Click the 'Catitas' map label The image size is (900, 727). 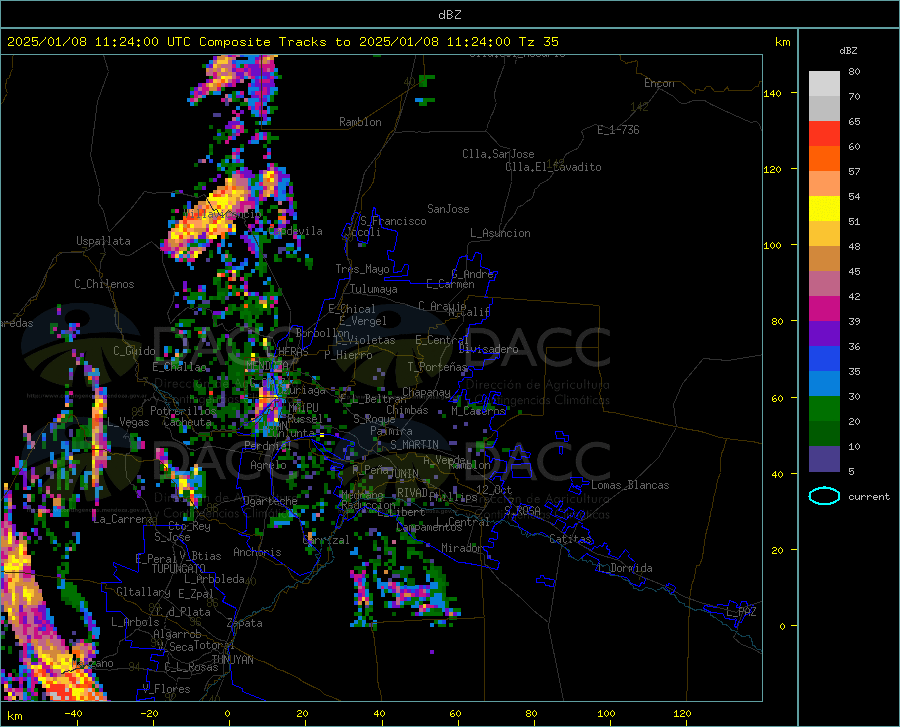(x=570, y=539)
